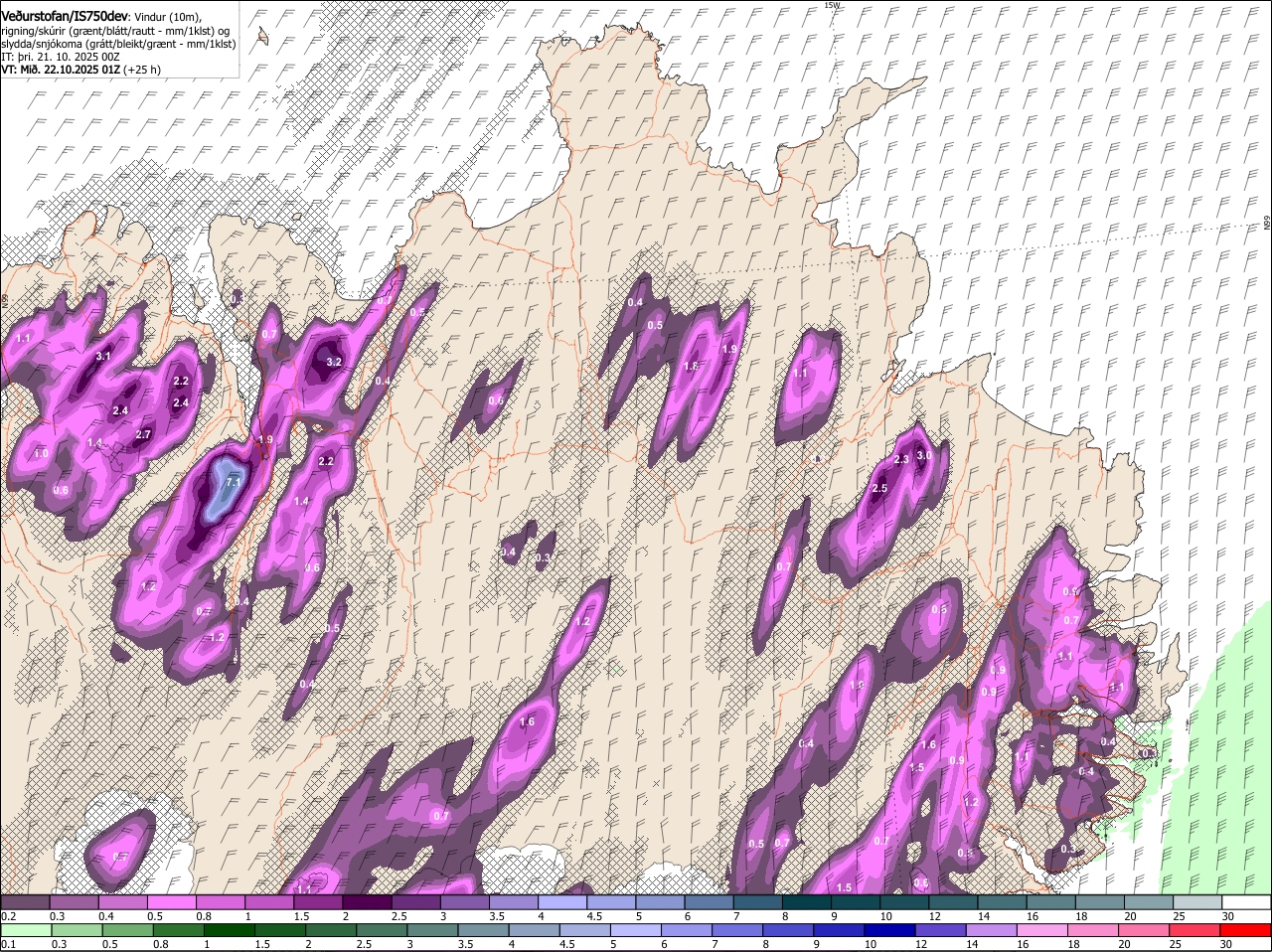The image size is (1272, 952).
Task: Select the 3.1 value in western cluster
Action: tap(103, 356)
